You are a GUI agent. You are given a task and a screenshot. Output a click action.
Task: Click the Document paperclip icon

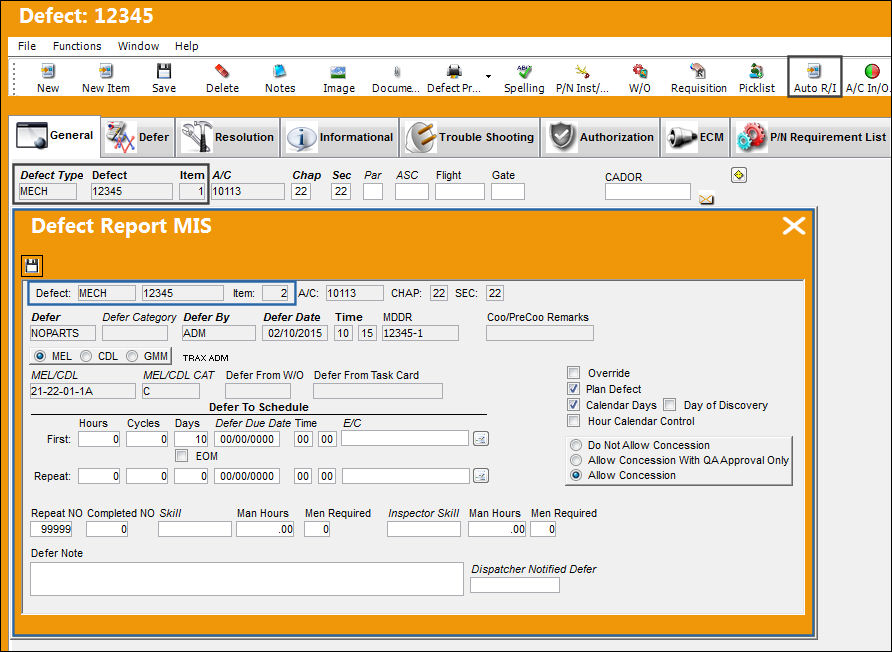point(397,72)
